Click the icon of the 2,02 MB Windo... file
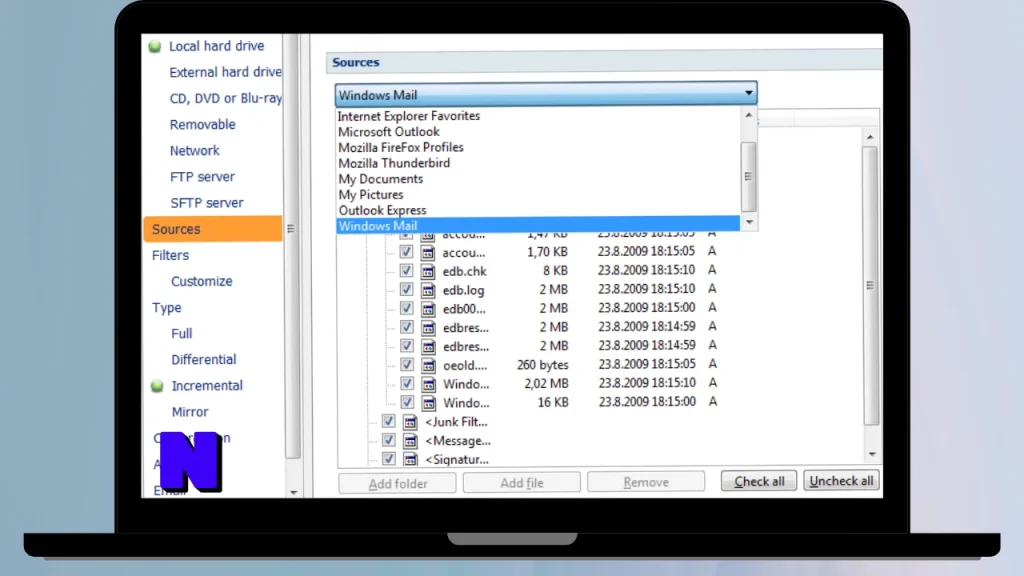 click(x=428, y=385)
